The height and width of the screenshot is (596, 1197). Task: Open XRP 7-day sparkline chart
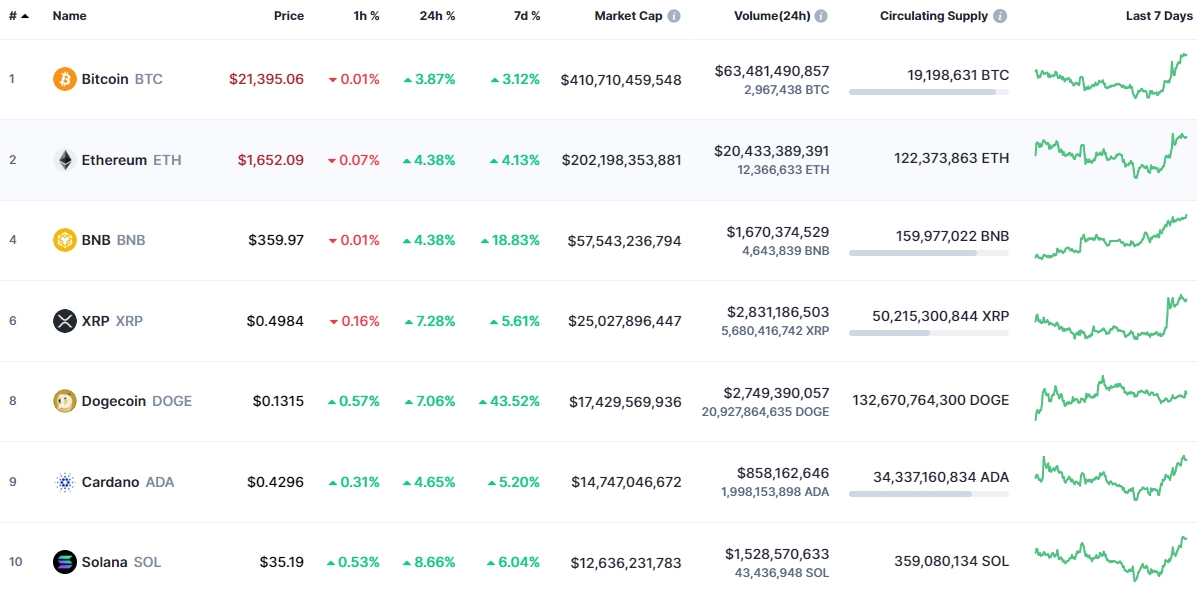[1112, 317]
